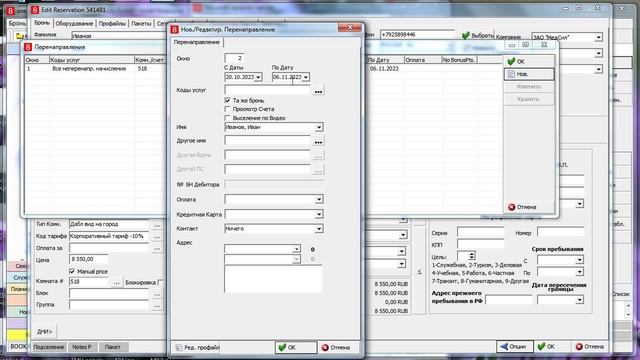Image resolution: width=640 pixels, height=360 pixels.
Task: Open the Тип Комн. lookup ellipsis button
Action: click(x=157, y=225)
